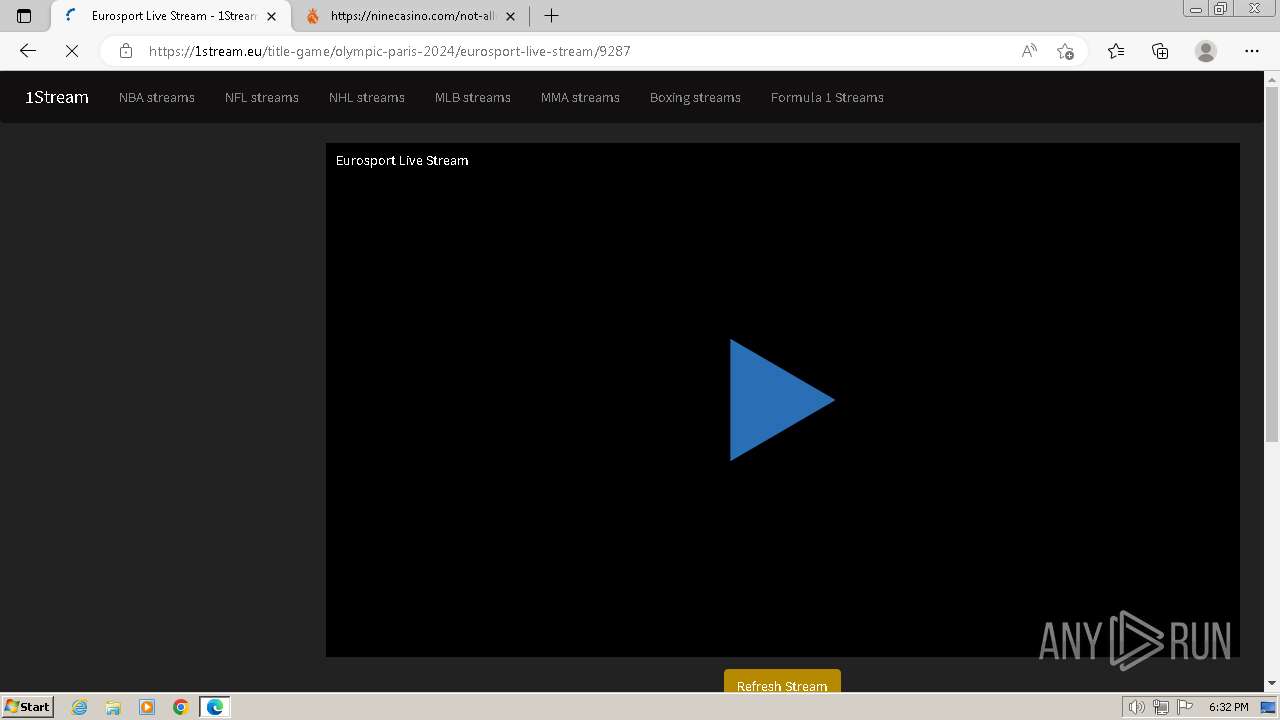Click the Refresh Stream button

tap(782, 681)
